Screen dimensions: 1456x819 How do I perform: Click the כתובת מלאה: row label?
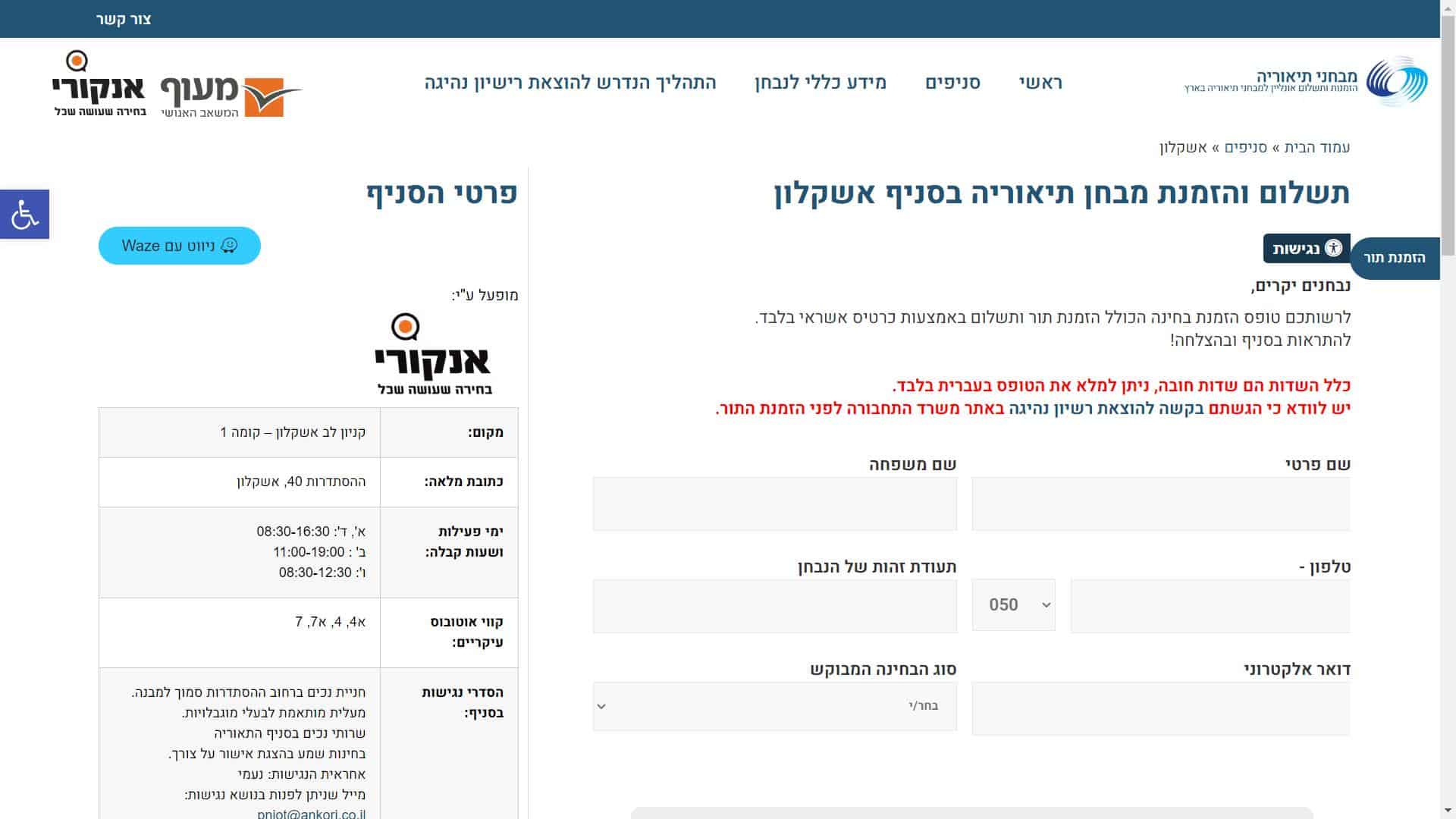pyautogui.click(x=463, y=482)
